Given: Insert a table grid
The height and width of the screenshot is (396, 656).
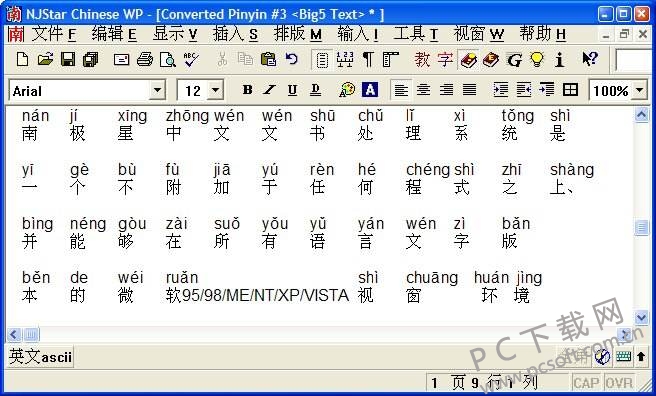Looking at the screenshot, I should coord(570,89).
